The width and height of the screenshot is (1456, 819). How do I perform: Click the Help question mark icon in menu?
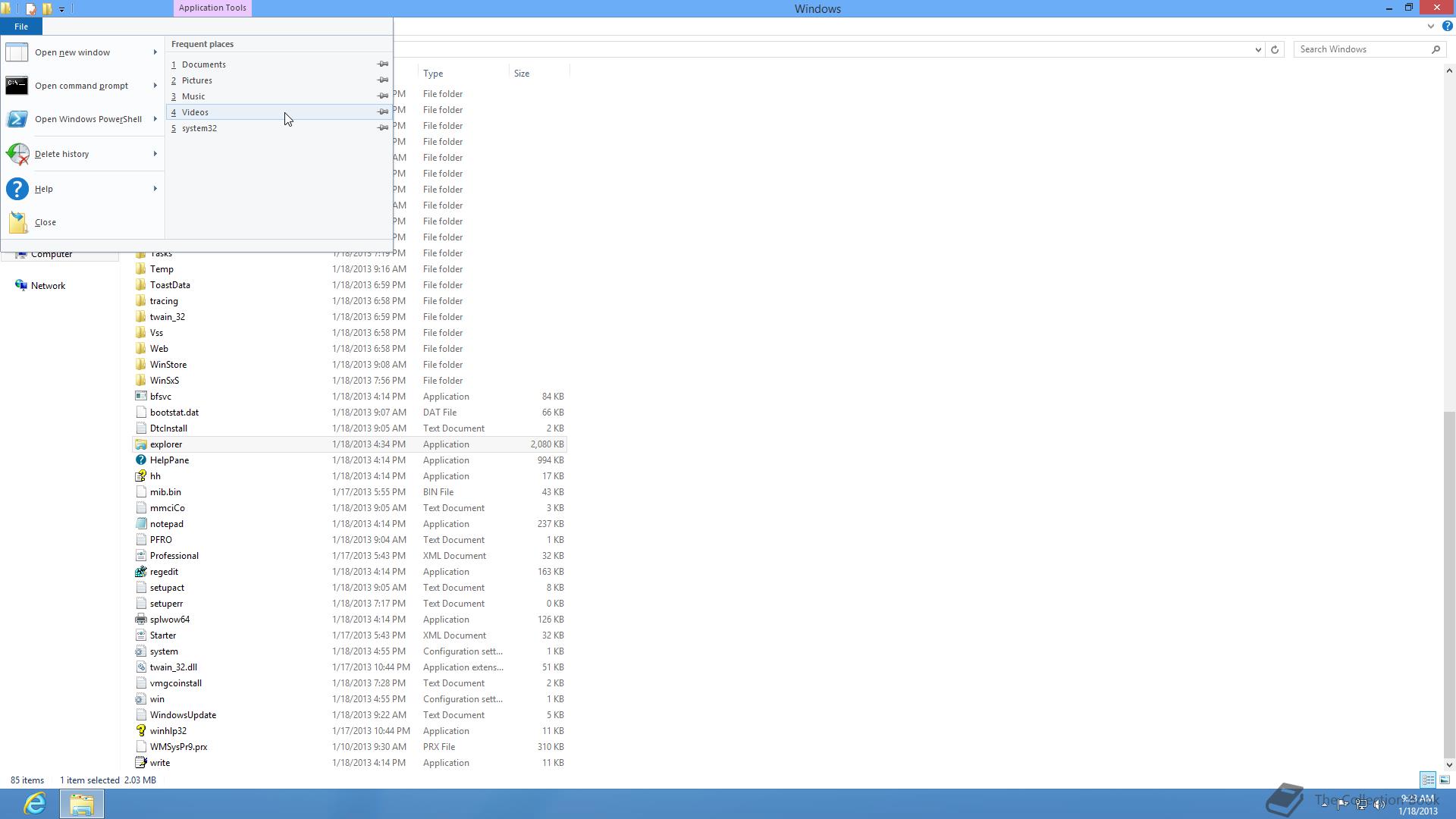click(17, 189)
